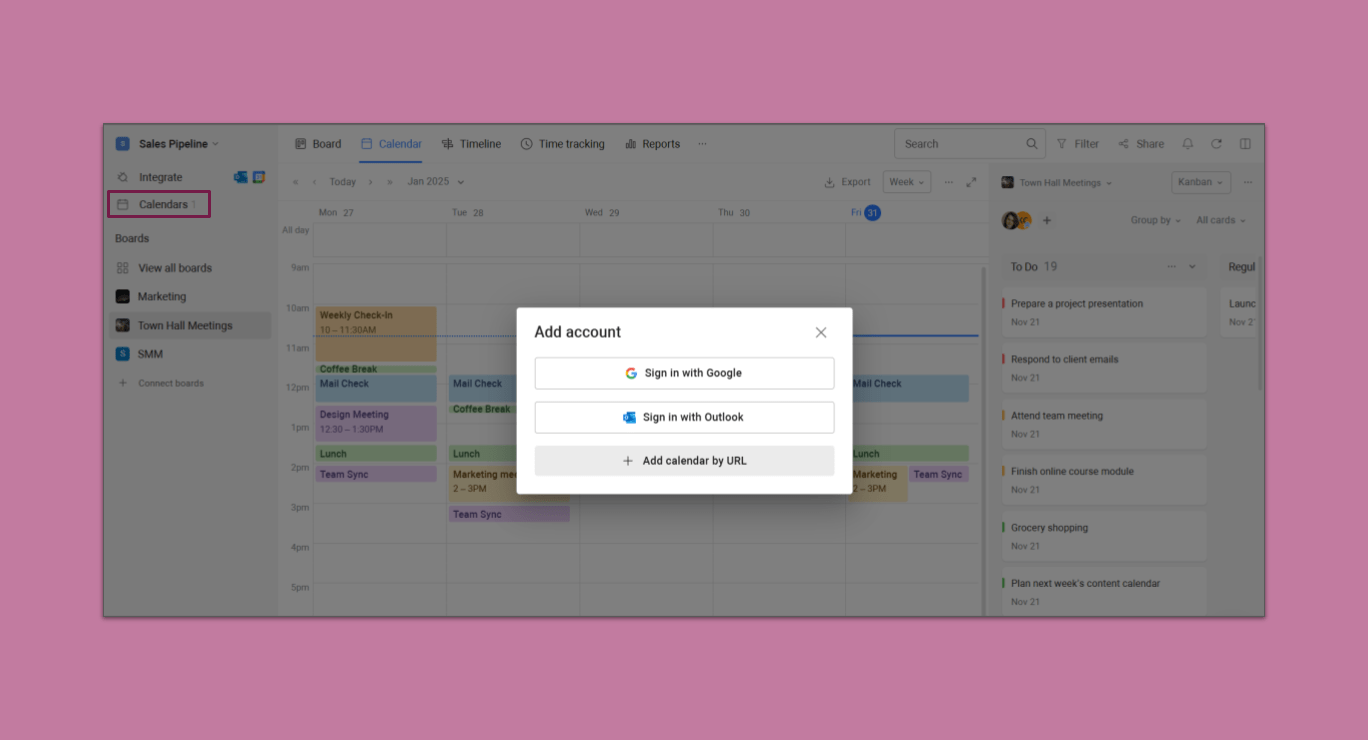Screen dimensions: 1368x740
Task: Open the Group by dropdown
Action: (1156, 220)
